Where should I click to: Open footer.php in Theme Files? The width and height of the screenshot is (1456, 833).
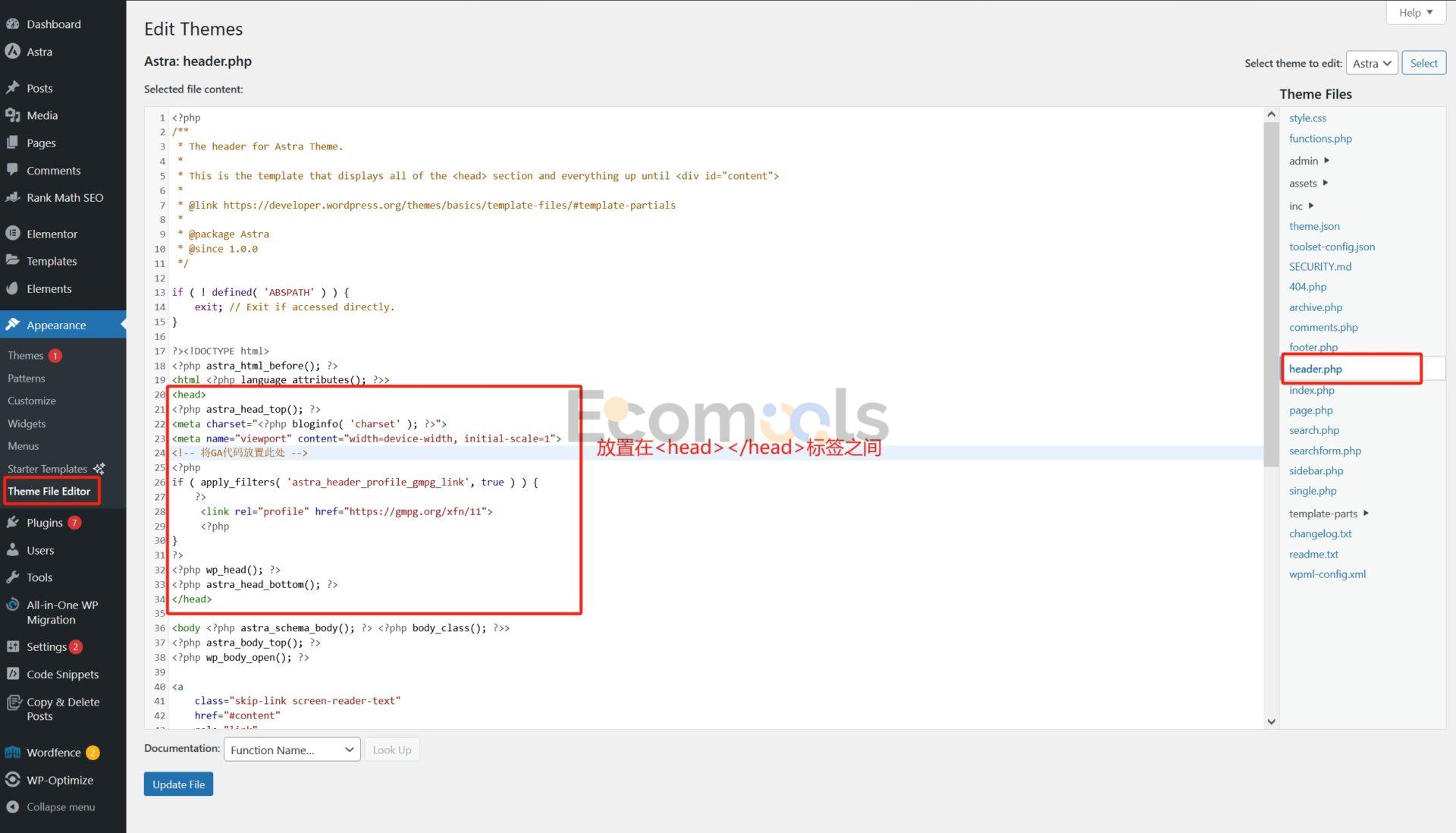click(x=1313, y=347)
